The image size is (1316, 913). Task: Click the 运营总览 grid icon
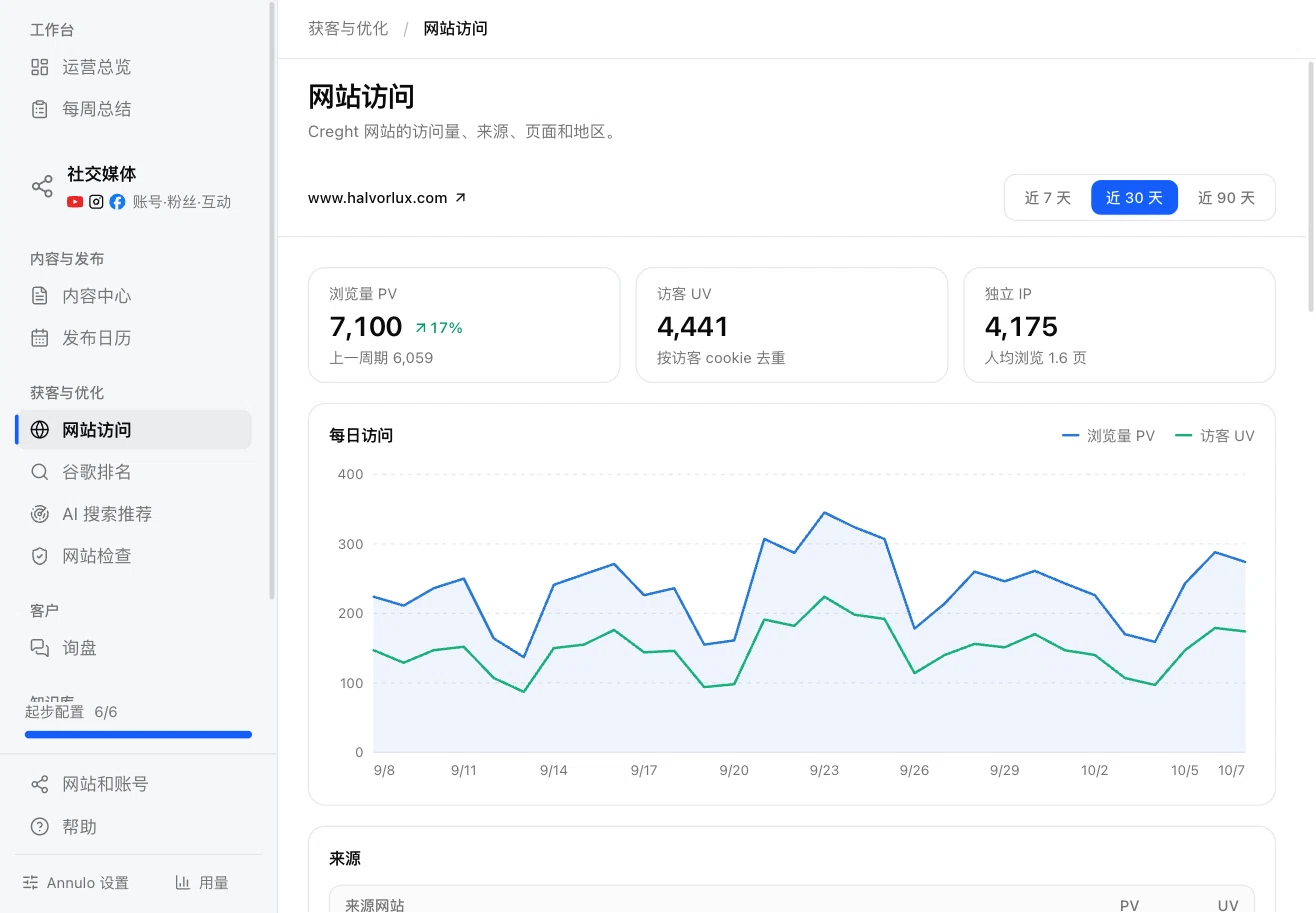coord(40,67)
